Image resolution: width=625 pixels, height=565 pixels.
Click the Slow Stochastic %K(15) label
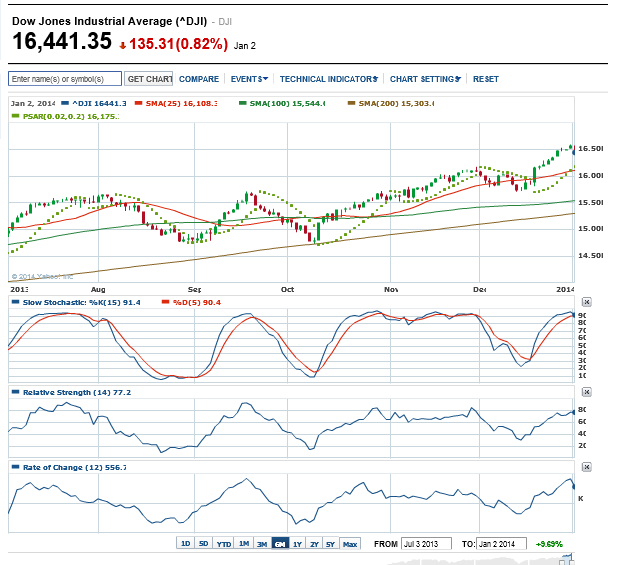click(81, 302)
